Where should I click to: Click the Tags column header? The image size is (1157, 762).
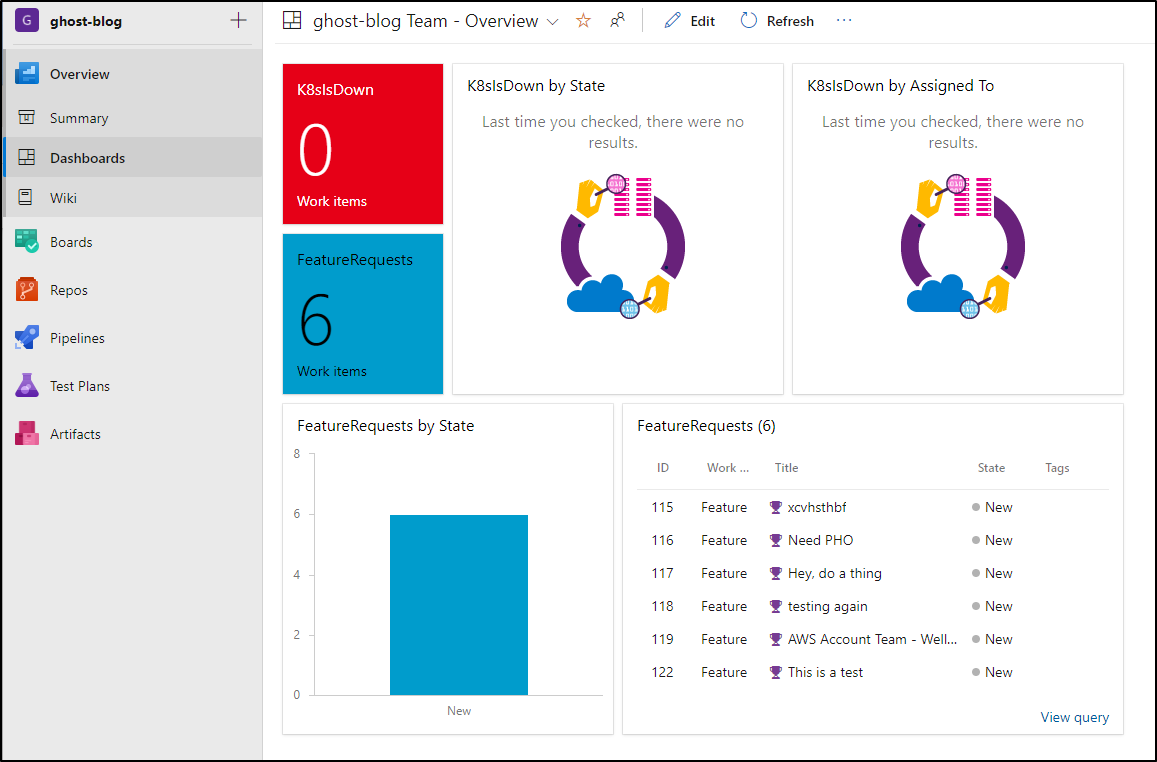[x=1057, y=468]
